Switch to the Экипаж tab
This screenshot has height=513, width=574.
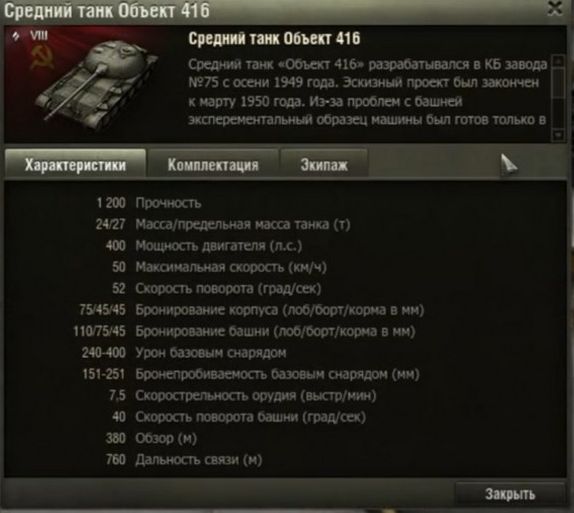(x=324, y=165)
